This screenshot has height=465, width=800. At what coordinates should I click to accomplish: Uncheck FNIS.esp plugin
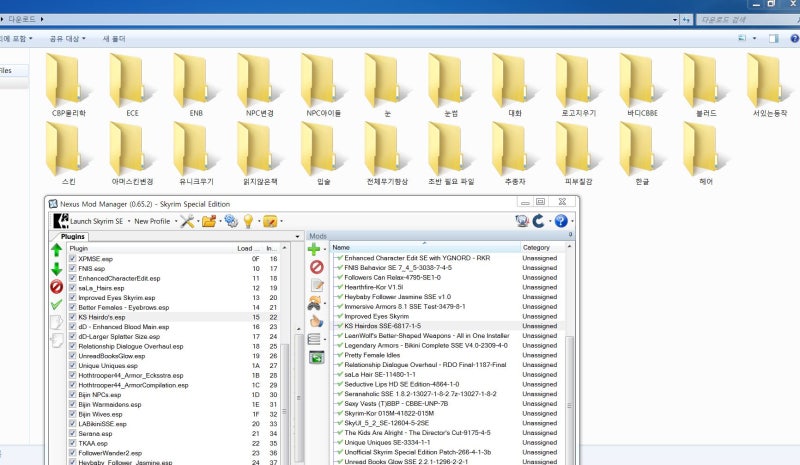click(72, 268)
